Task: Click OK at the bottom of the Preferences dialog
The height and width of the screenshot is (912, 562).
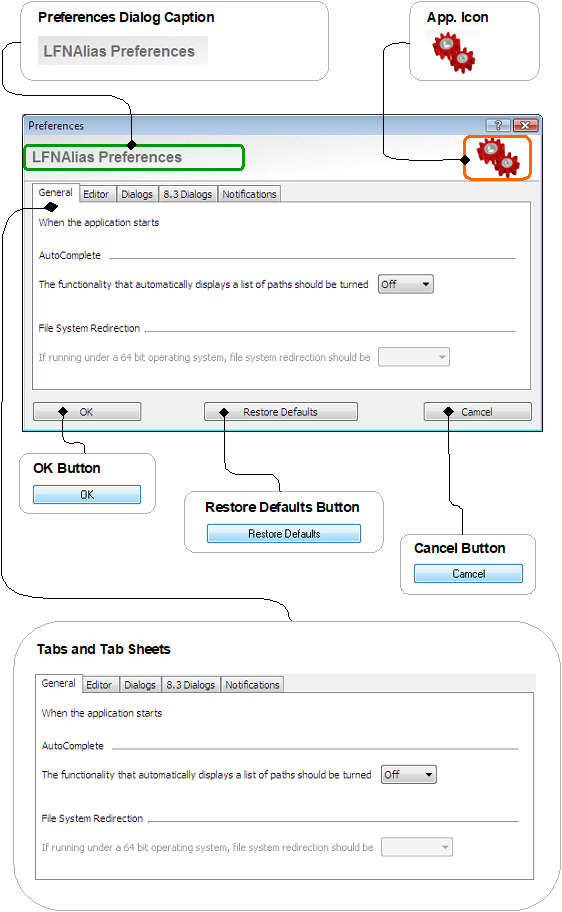Action: pyautogui.click(x=87, y=412)
